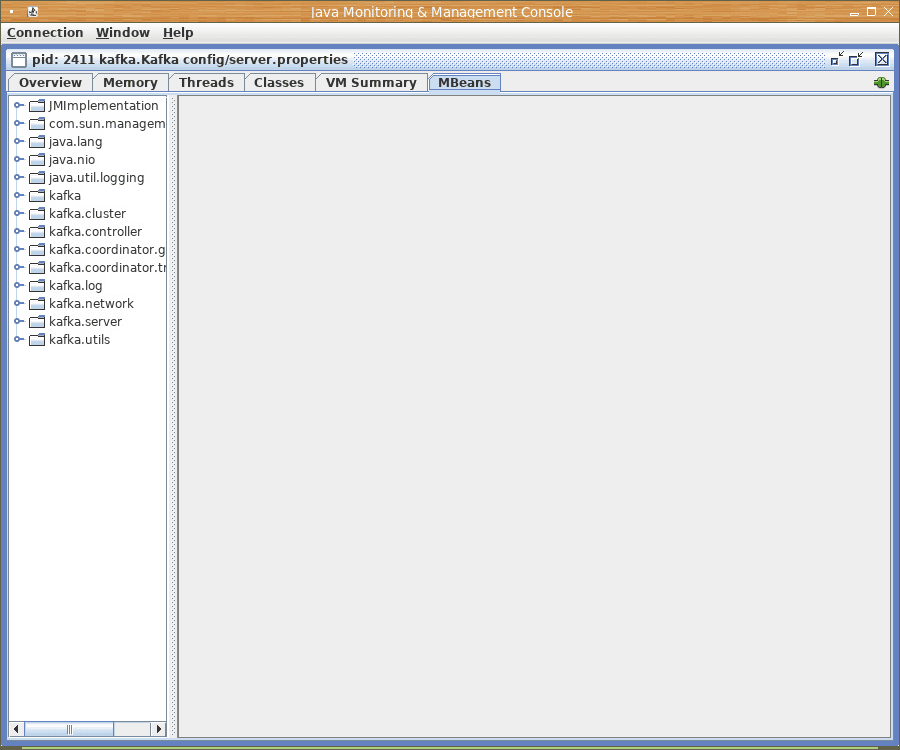Switch to the Overview tab
The image size is (900, 750).
tap(51, 83)
